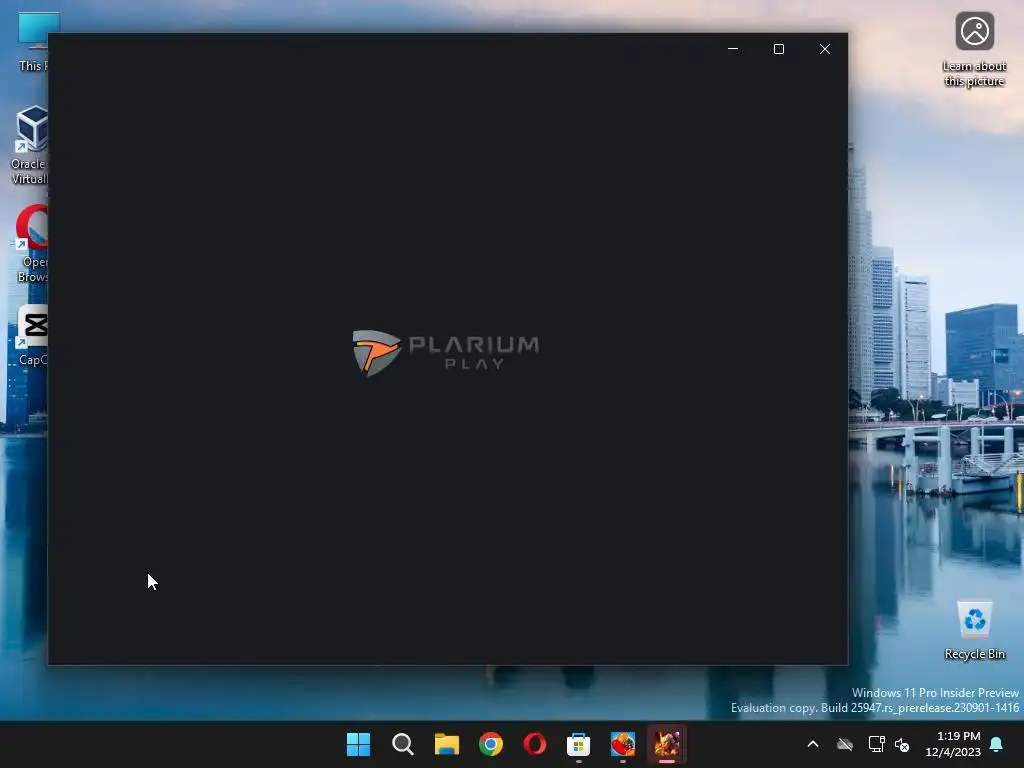Click Learn about this picture icon
1024x768 pixels.
[974, 49]
